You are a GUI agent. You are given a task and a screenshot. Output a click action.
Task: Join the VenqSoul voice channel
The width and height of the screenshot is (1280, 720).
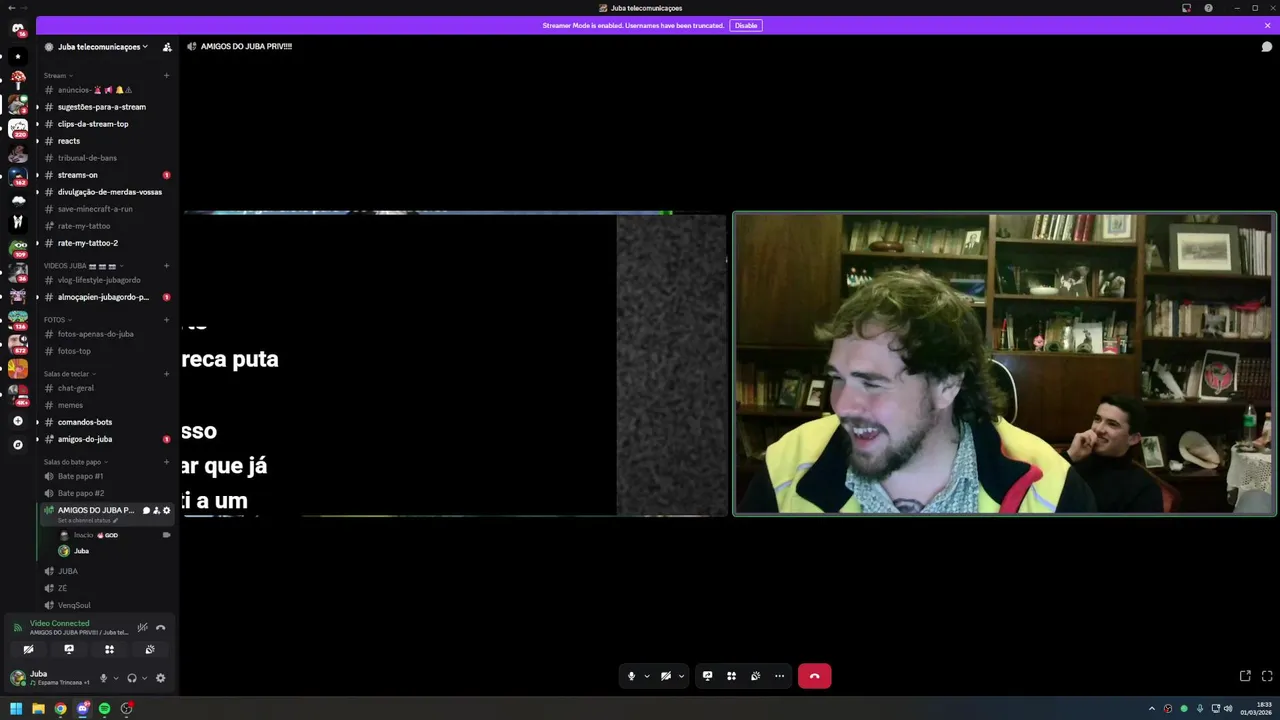(107, 605)
